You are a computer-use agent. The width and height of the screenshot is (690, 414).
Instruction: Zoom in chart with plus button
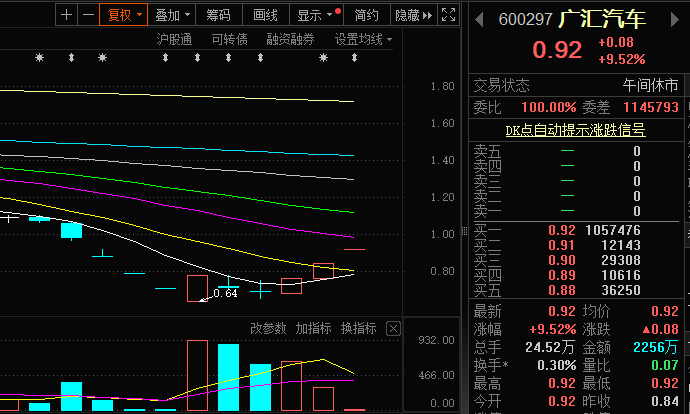(x=66, y=15)
